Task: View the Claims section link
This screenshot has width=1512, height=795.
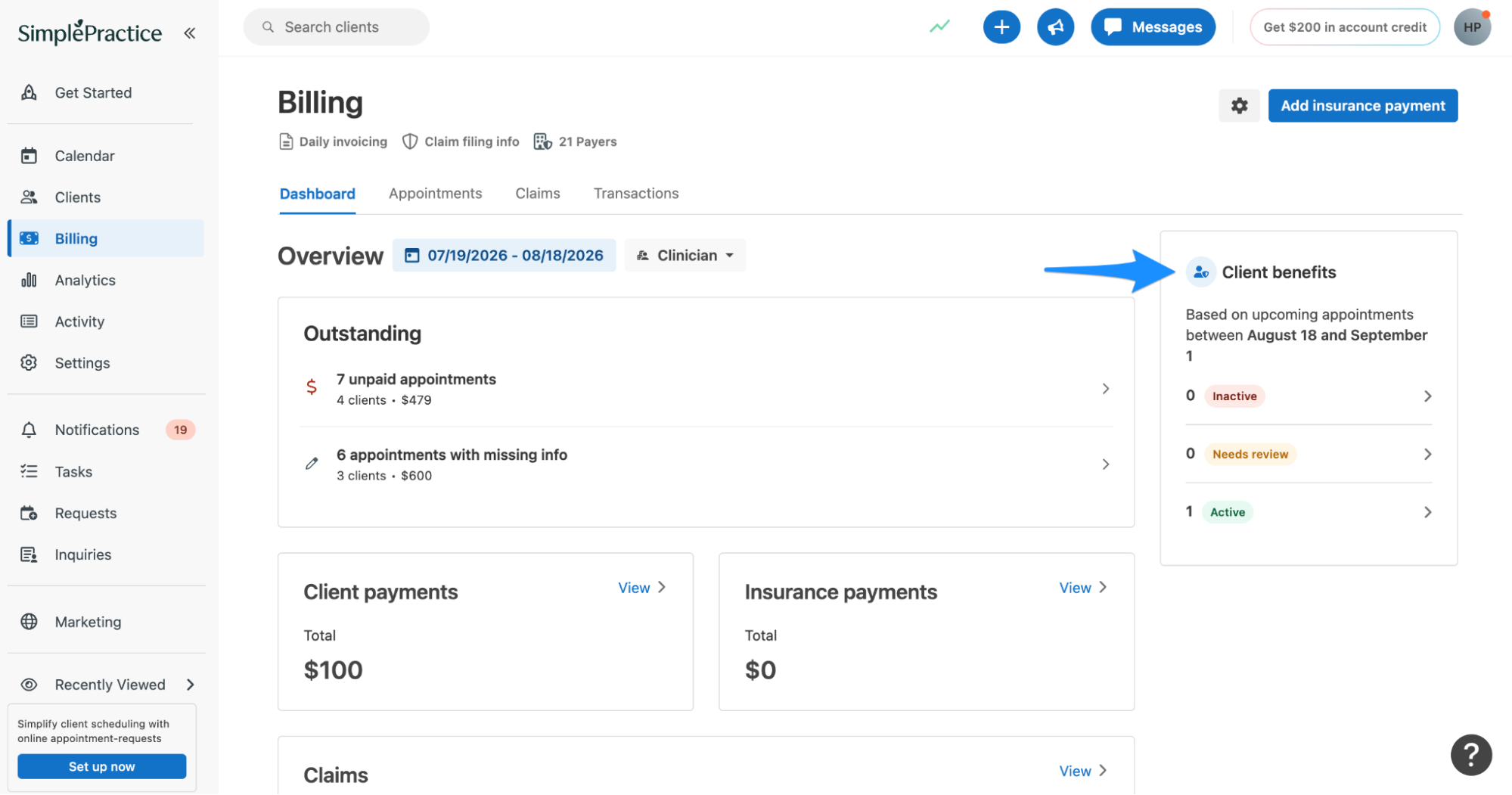Action: (1082, 771)
